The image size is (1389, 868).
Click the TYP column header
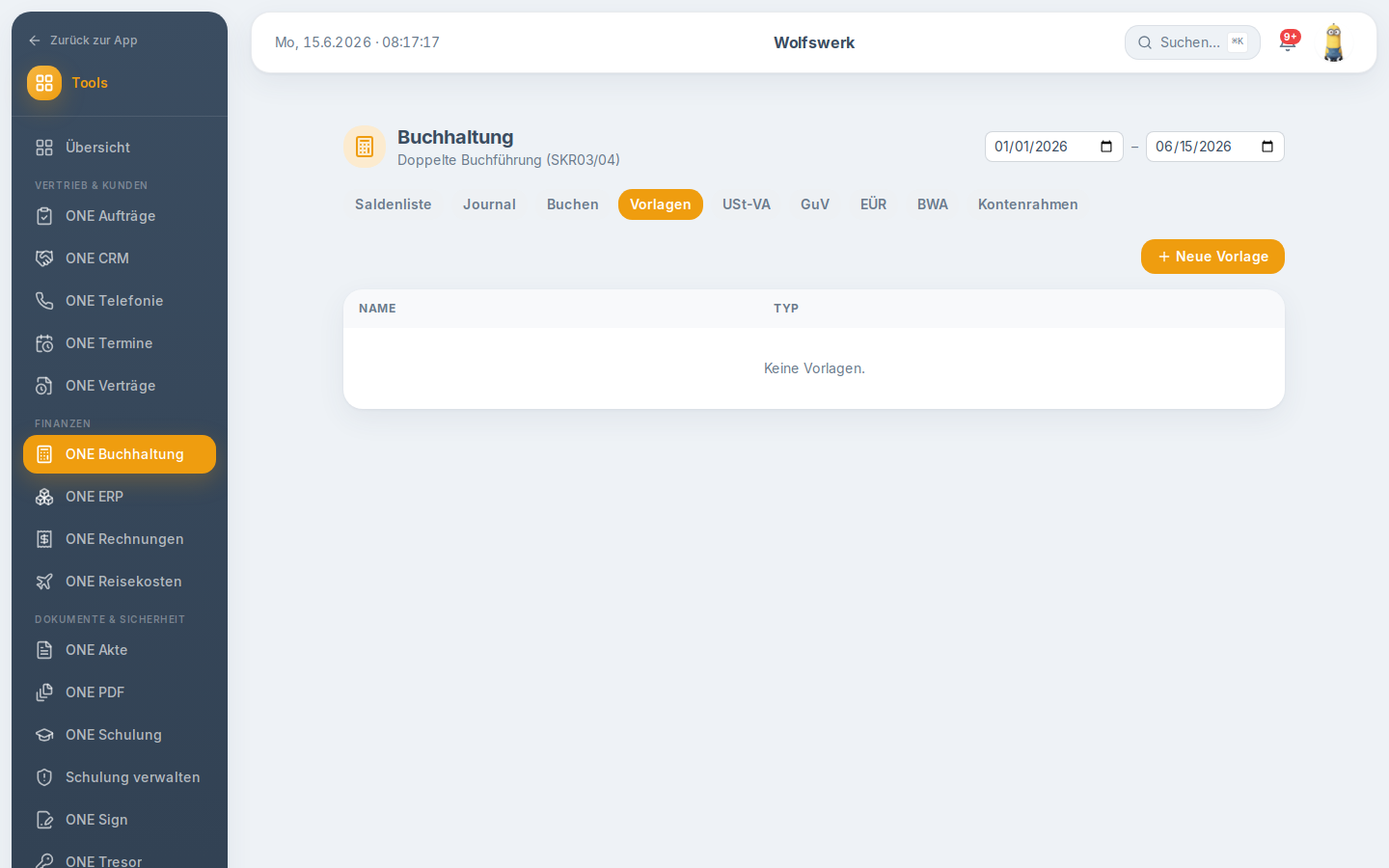pos(786,309)
